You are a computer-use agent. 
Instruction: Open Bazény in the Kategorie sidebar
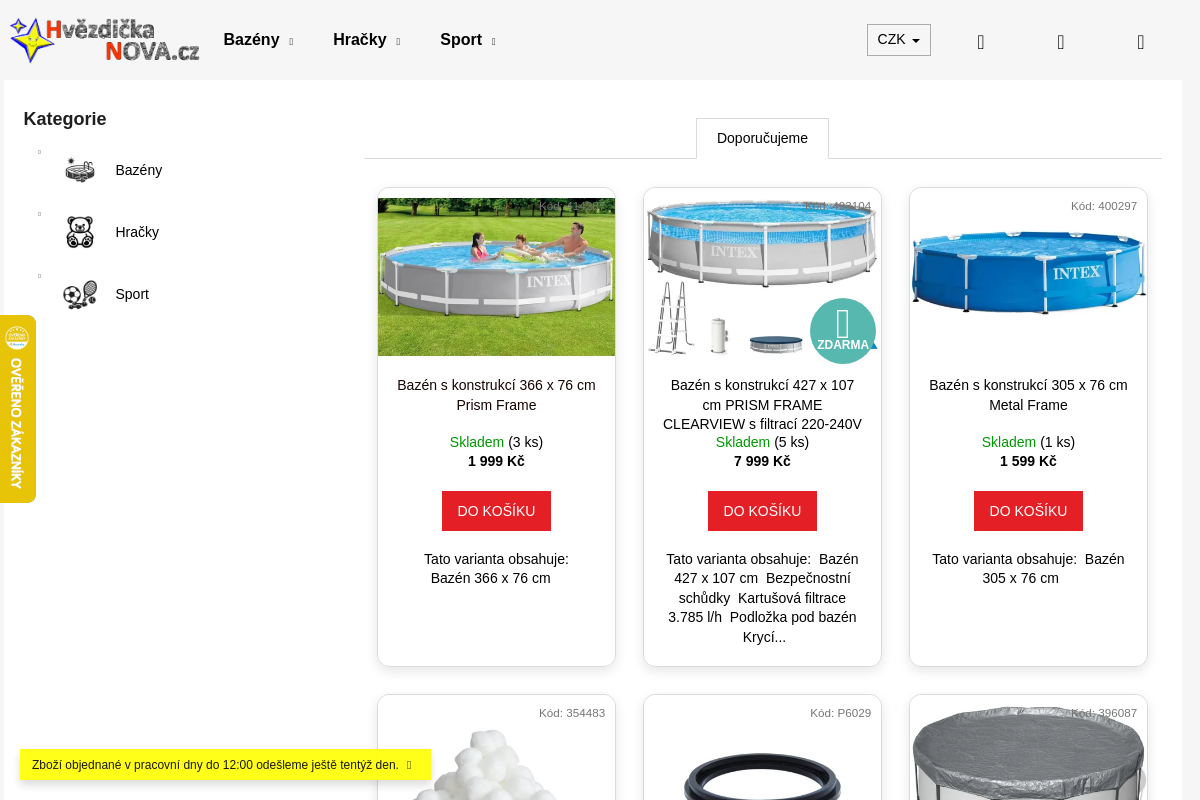[x=139, y=170]
